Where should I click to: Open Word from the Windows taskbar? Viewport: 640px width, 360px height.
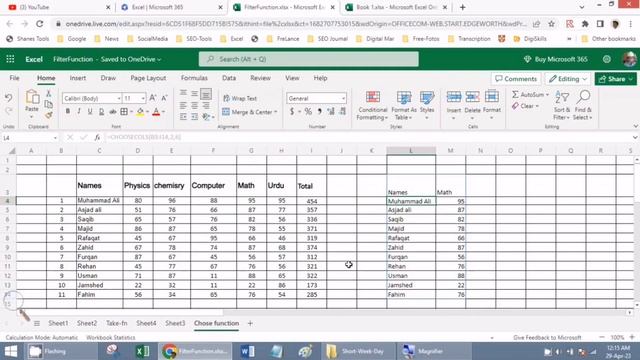247,351
